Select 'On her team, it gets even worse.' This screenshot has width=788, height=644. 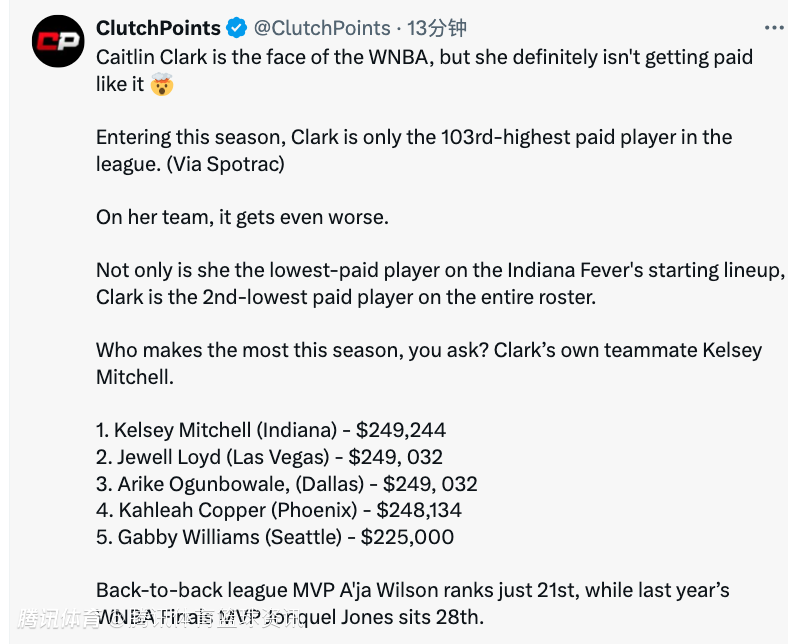click(x=243, y=217)
